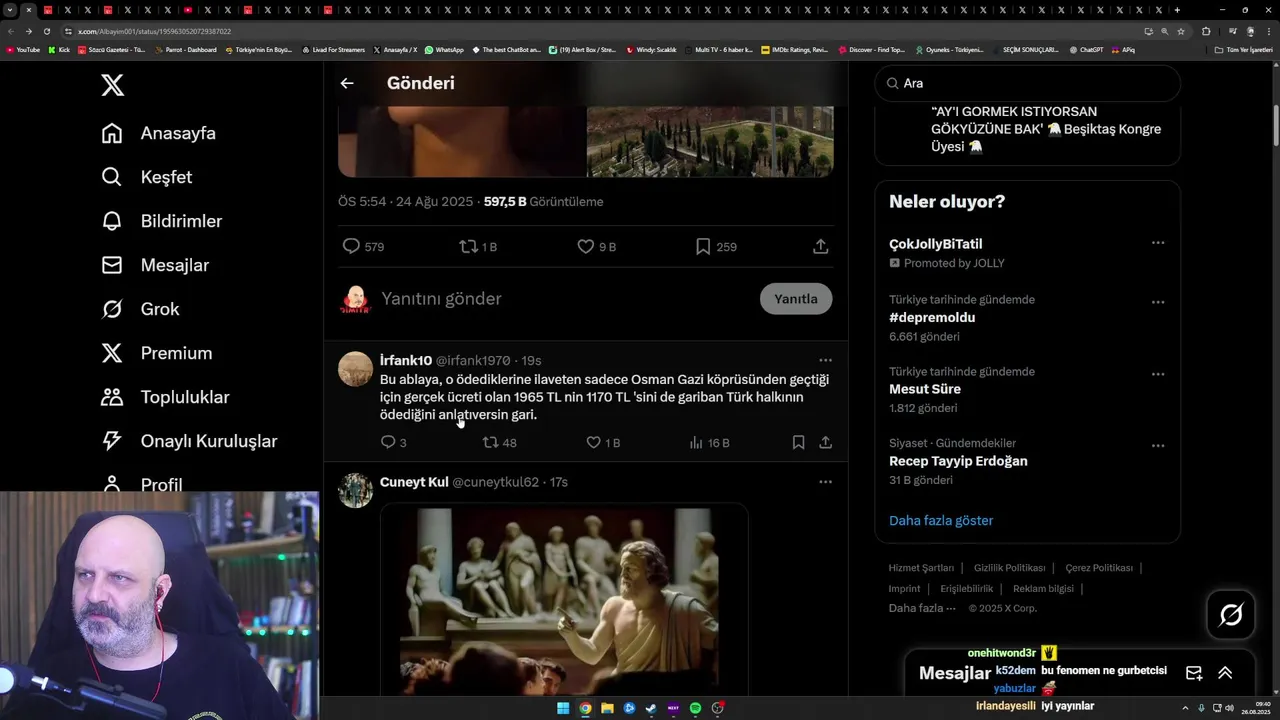Open Çerez Politikası footer link

point(1099,567)
